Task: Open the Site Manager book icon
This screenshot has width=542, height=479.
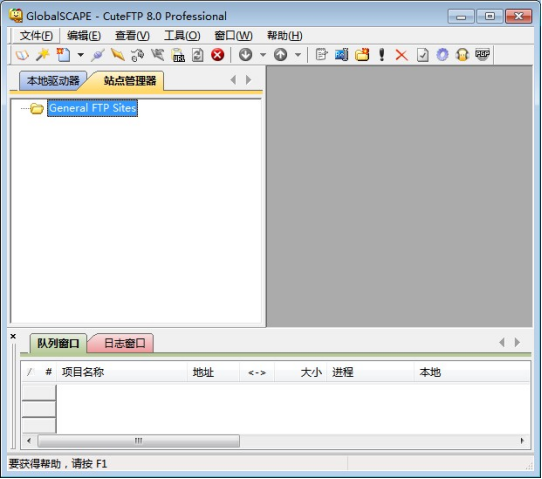Action: (x=22, y=55)
